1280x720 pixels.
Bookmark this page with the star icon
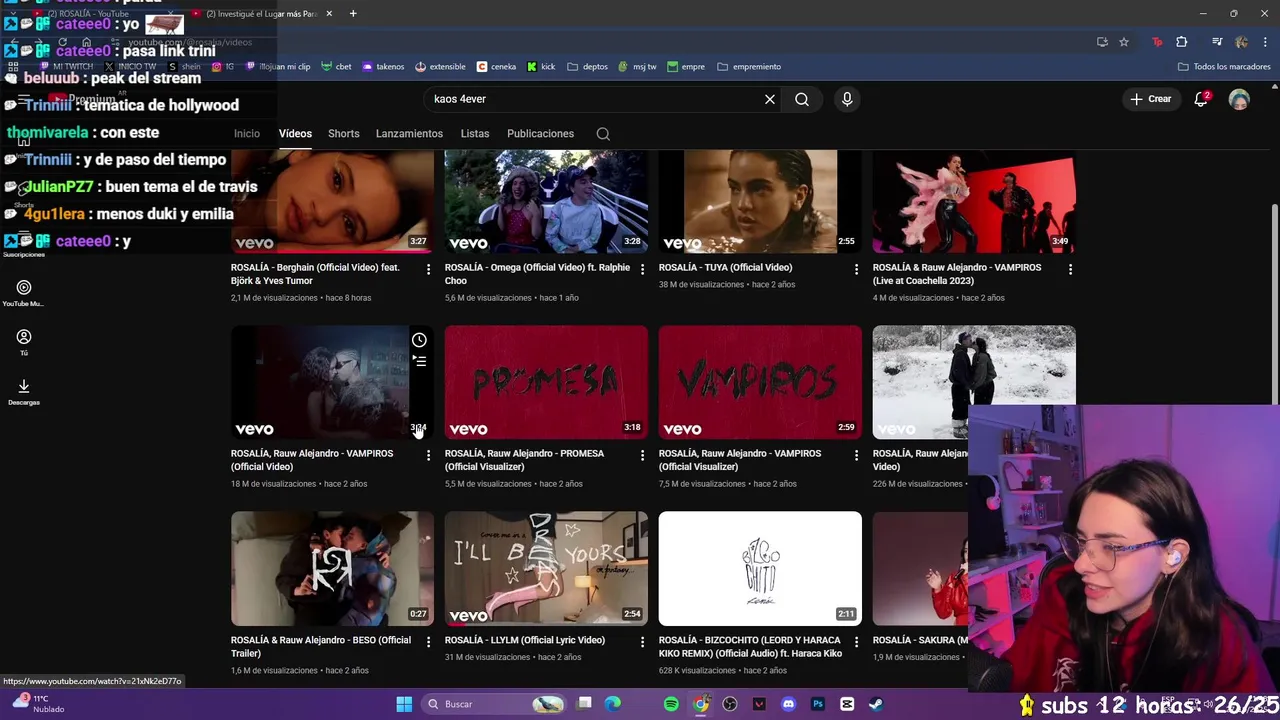click(x=1124, y=42)
